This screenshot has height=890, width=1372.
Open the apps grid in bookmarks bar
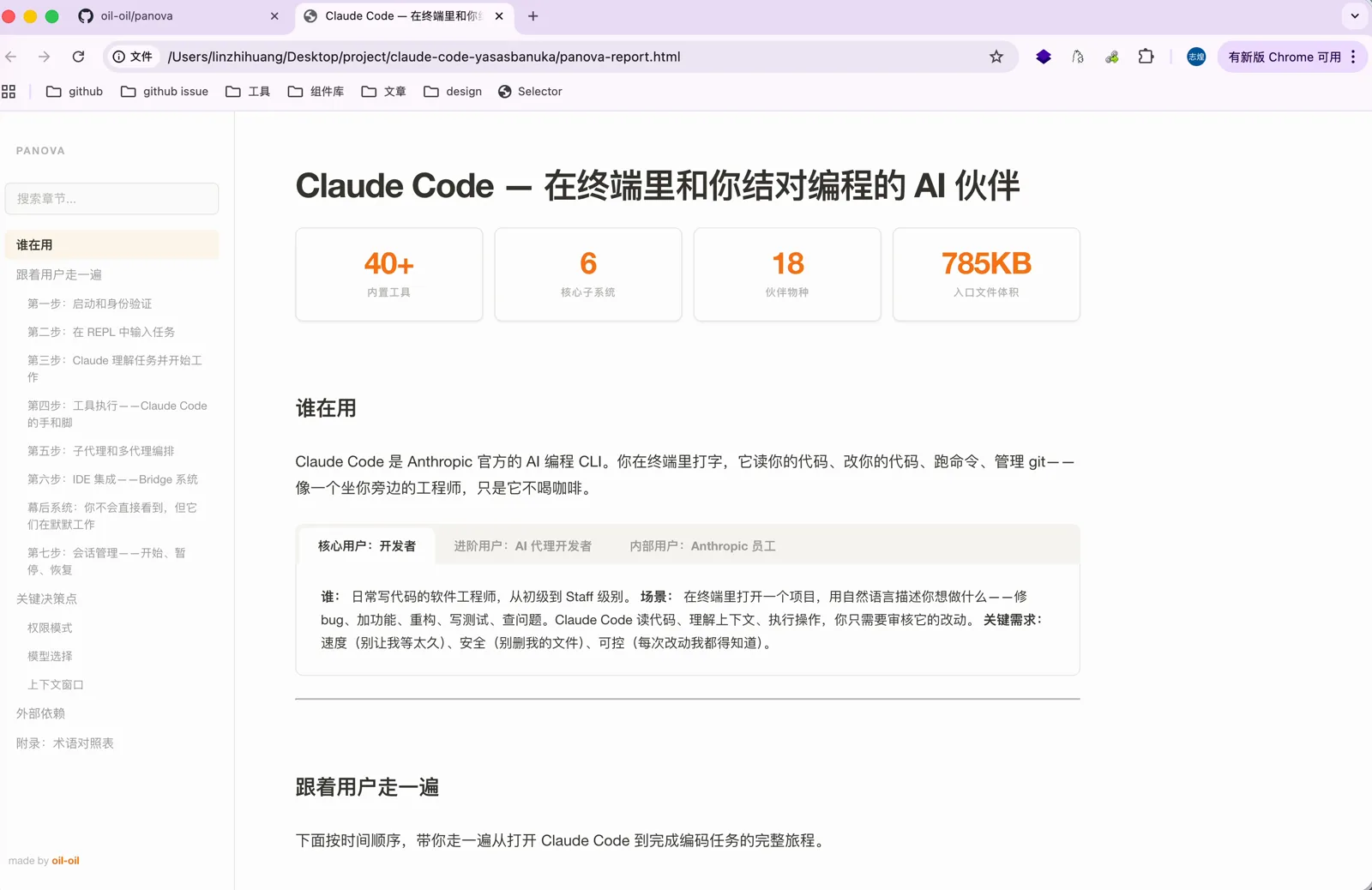9,91
